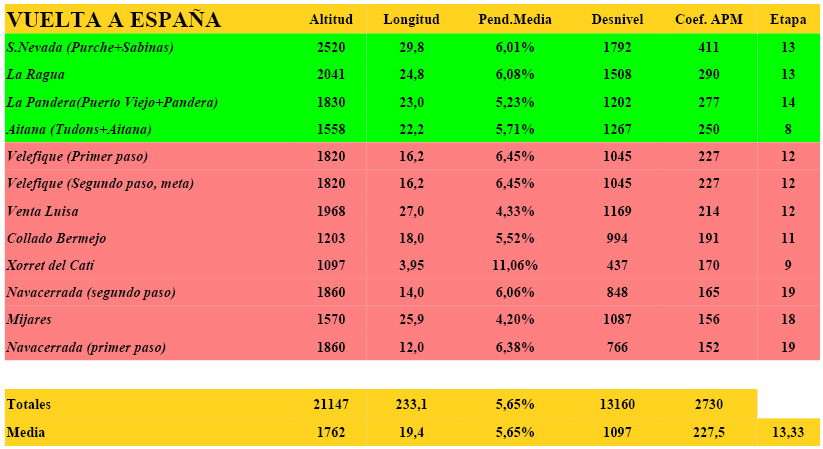This screenshot has height=449, width=823.
Task: Click the Venta Luisa climb name
Action: [x=42, y=211]
